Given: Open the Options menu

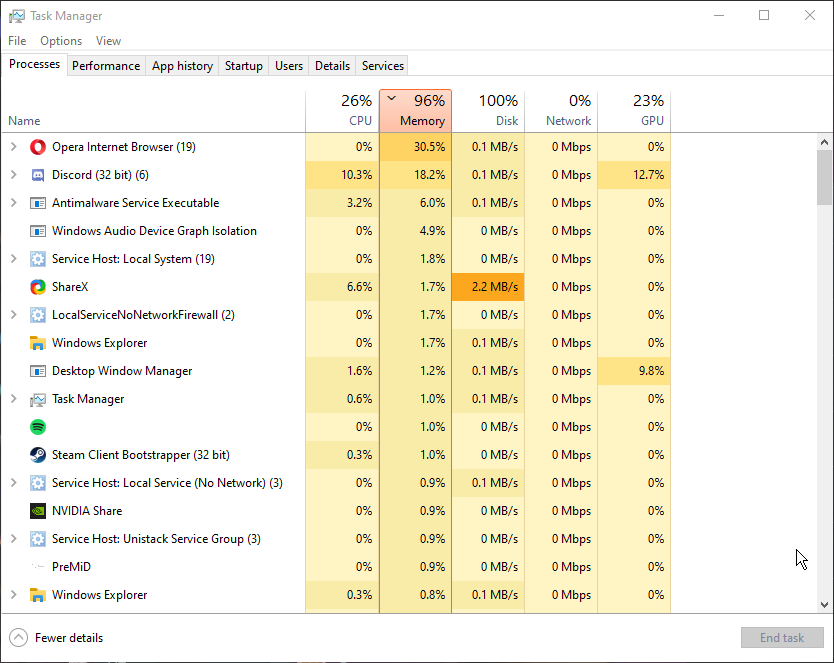Looking at the screenshot, I should [x=61, y=41].
